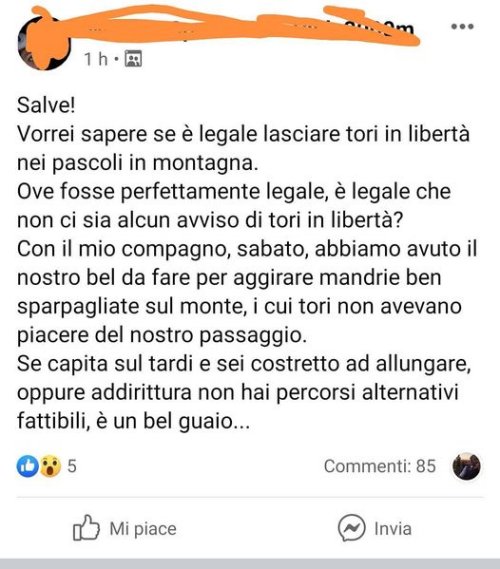This screenshot has width=500, height=569.
Task: Click the group audience privacy icon
Action: [x=133, y=59]
